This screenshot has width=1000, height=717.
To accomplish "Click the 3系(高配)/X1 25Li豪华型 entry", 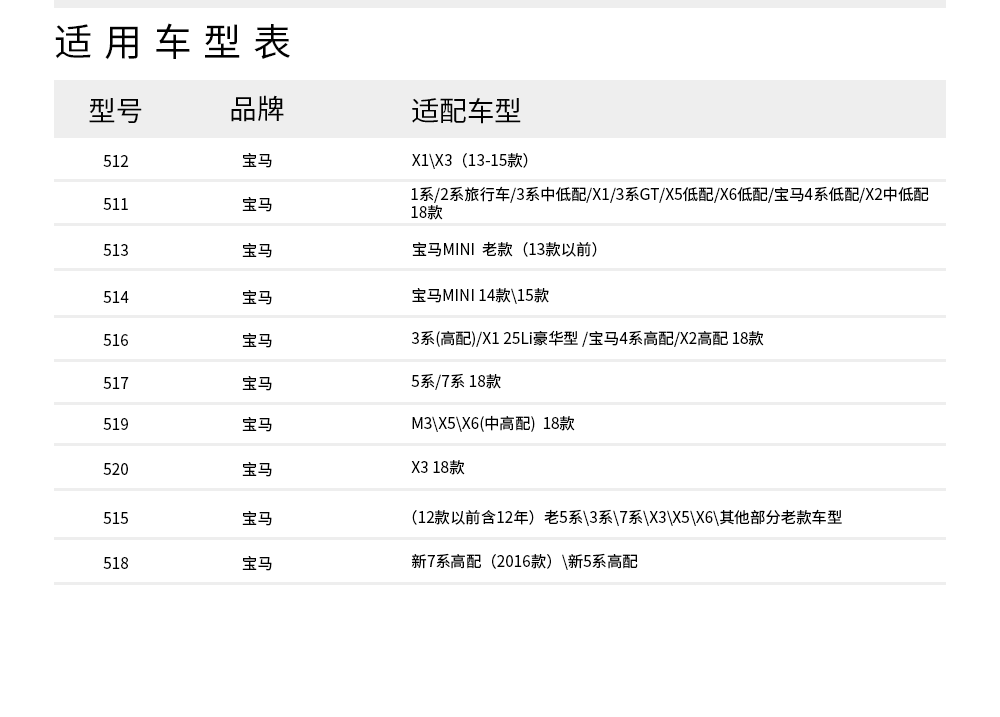I will pyautogui.click(x=587, y=339).
